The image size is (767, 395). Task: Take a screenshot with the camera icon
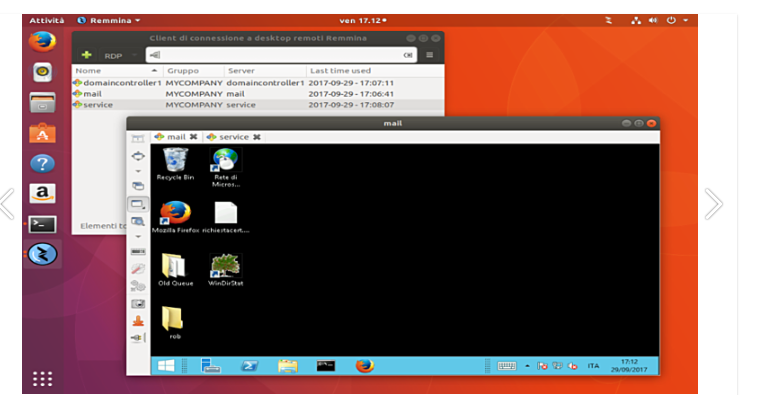[138, 304]
